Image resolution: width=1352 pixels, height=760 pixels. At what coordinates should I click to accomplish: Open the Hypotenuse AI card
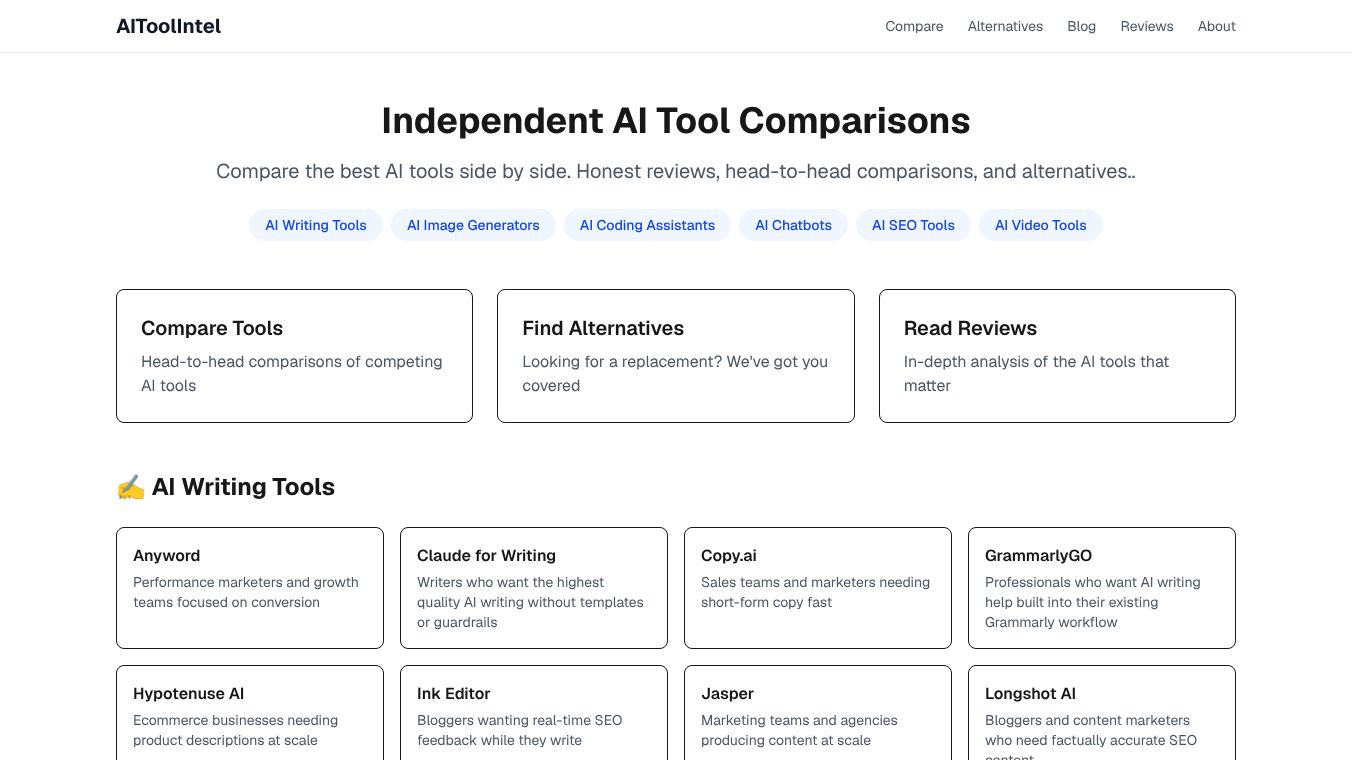(250, 713)
